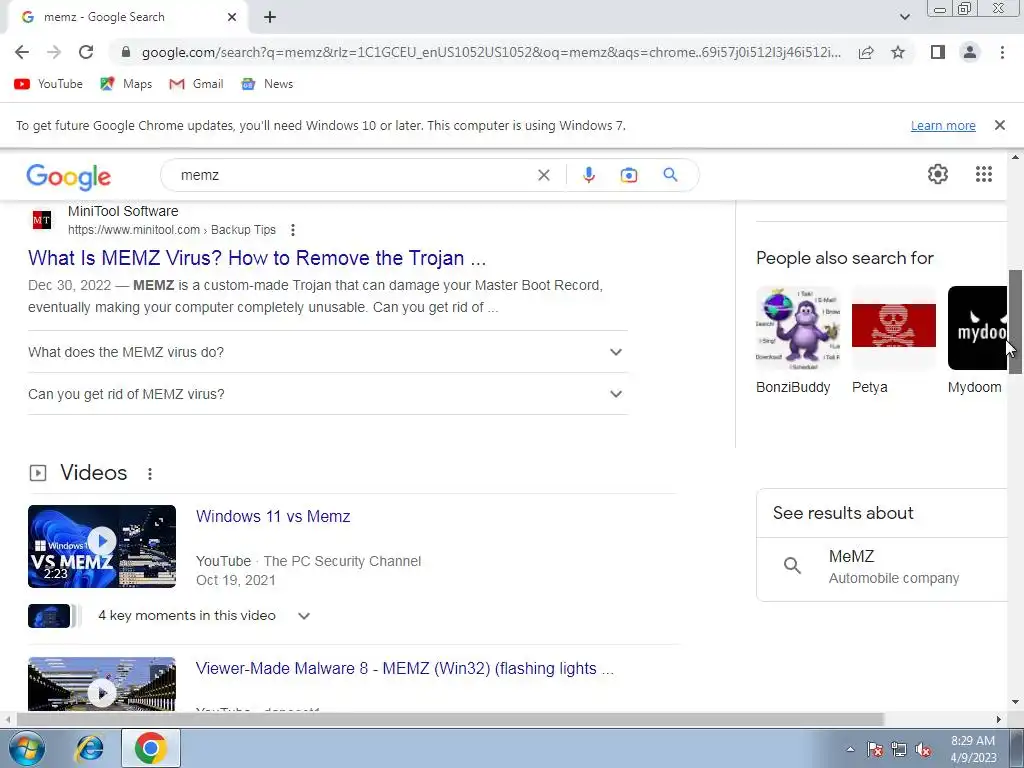Open tab search dropdown arrow
This screenshot has width=1024, height=768.
tap(904, 17)
